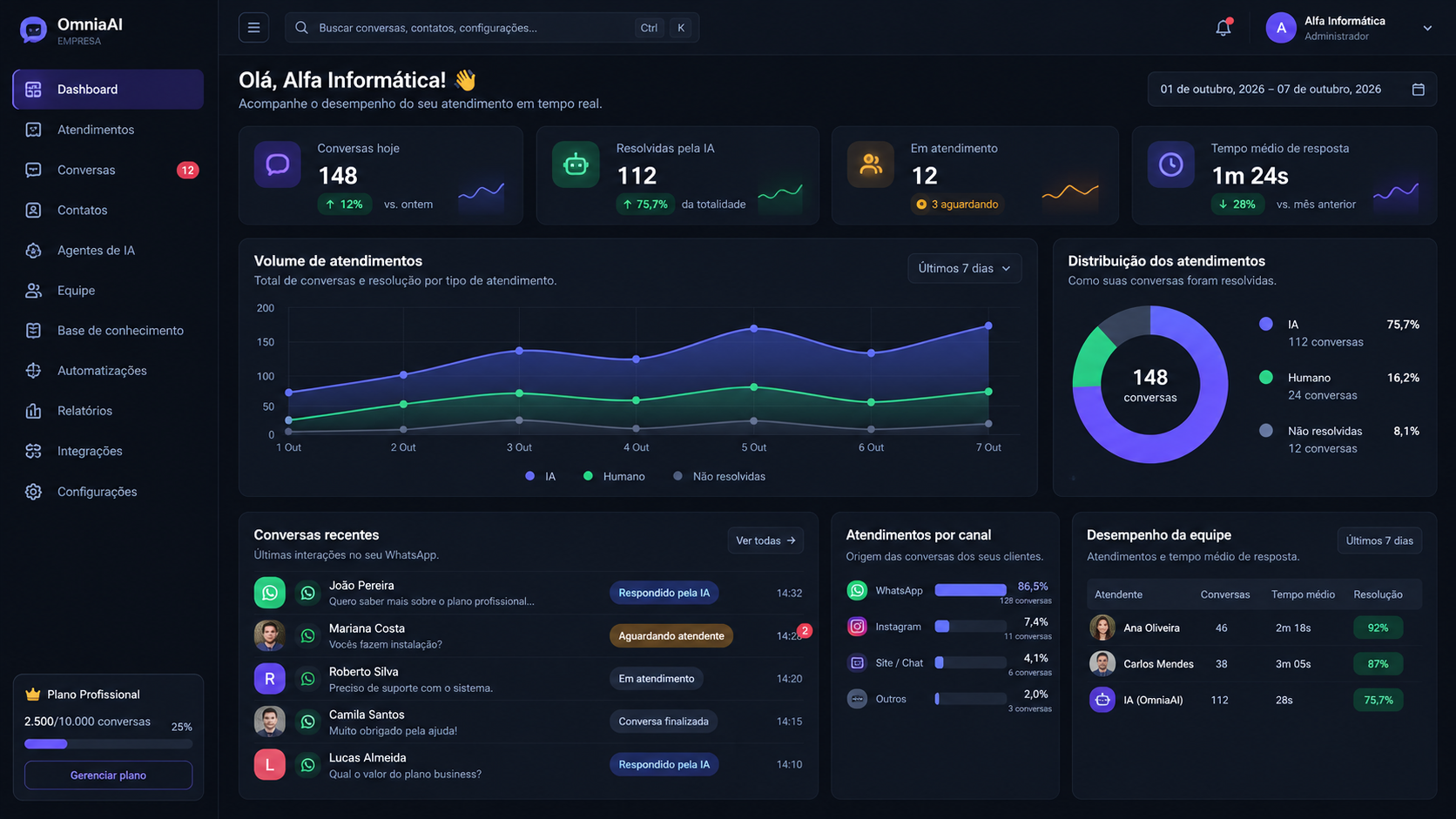
Task: Click the Em atendimento people icon
Action: pyautogui.click(x=871, y=164)
